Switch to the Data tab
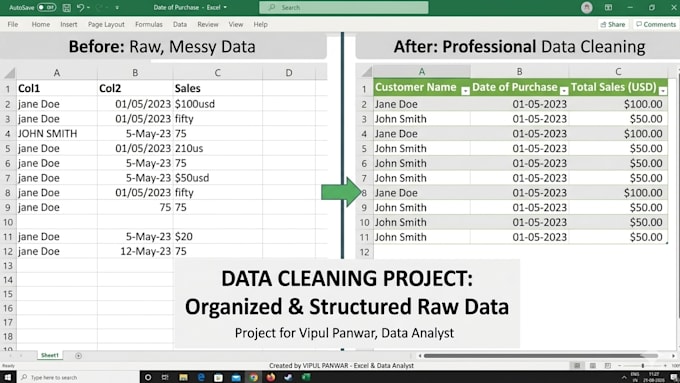680x383 pixels. coord(180,24)
